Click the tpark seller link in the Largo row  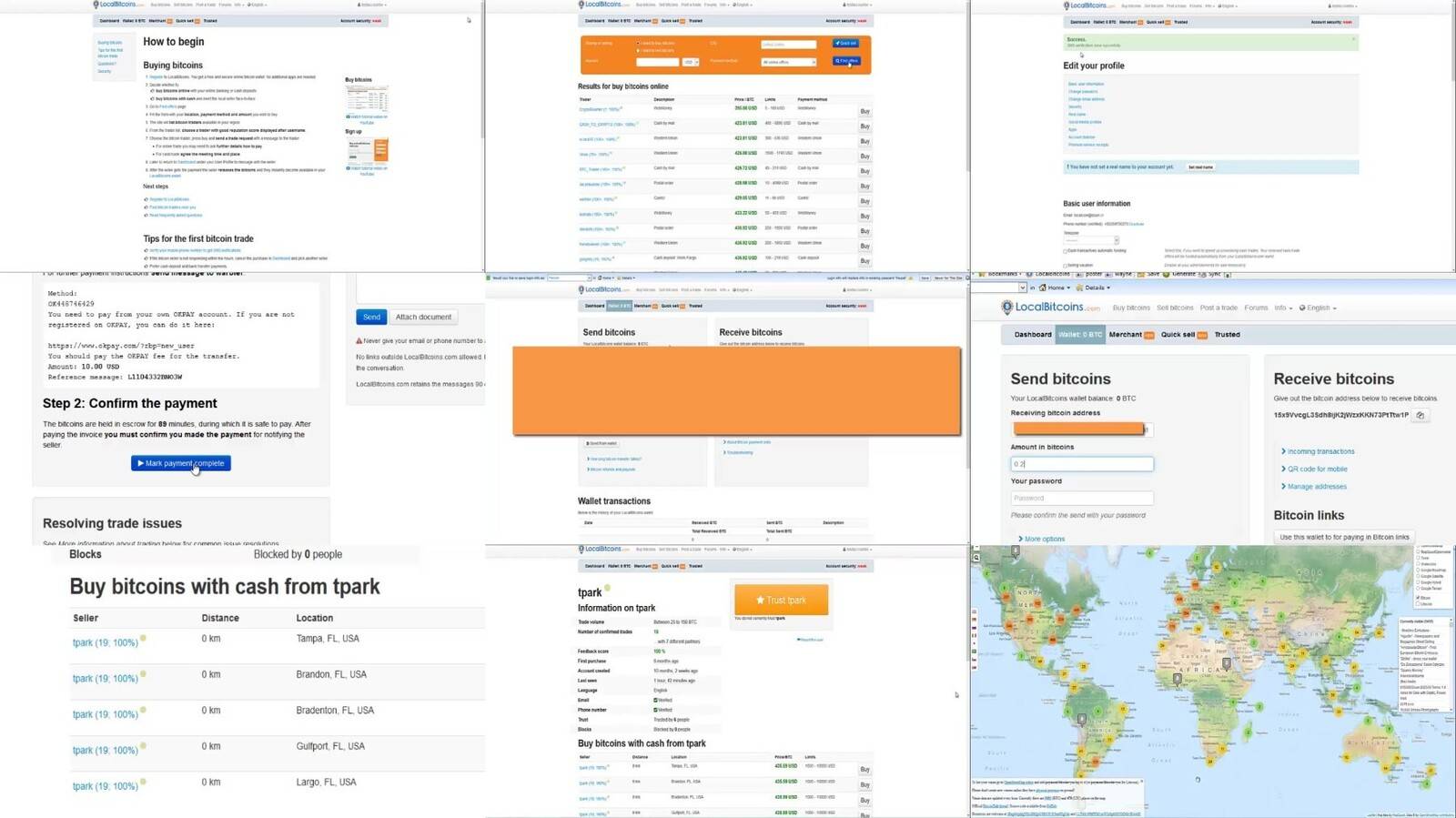(x=106, y=786)
